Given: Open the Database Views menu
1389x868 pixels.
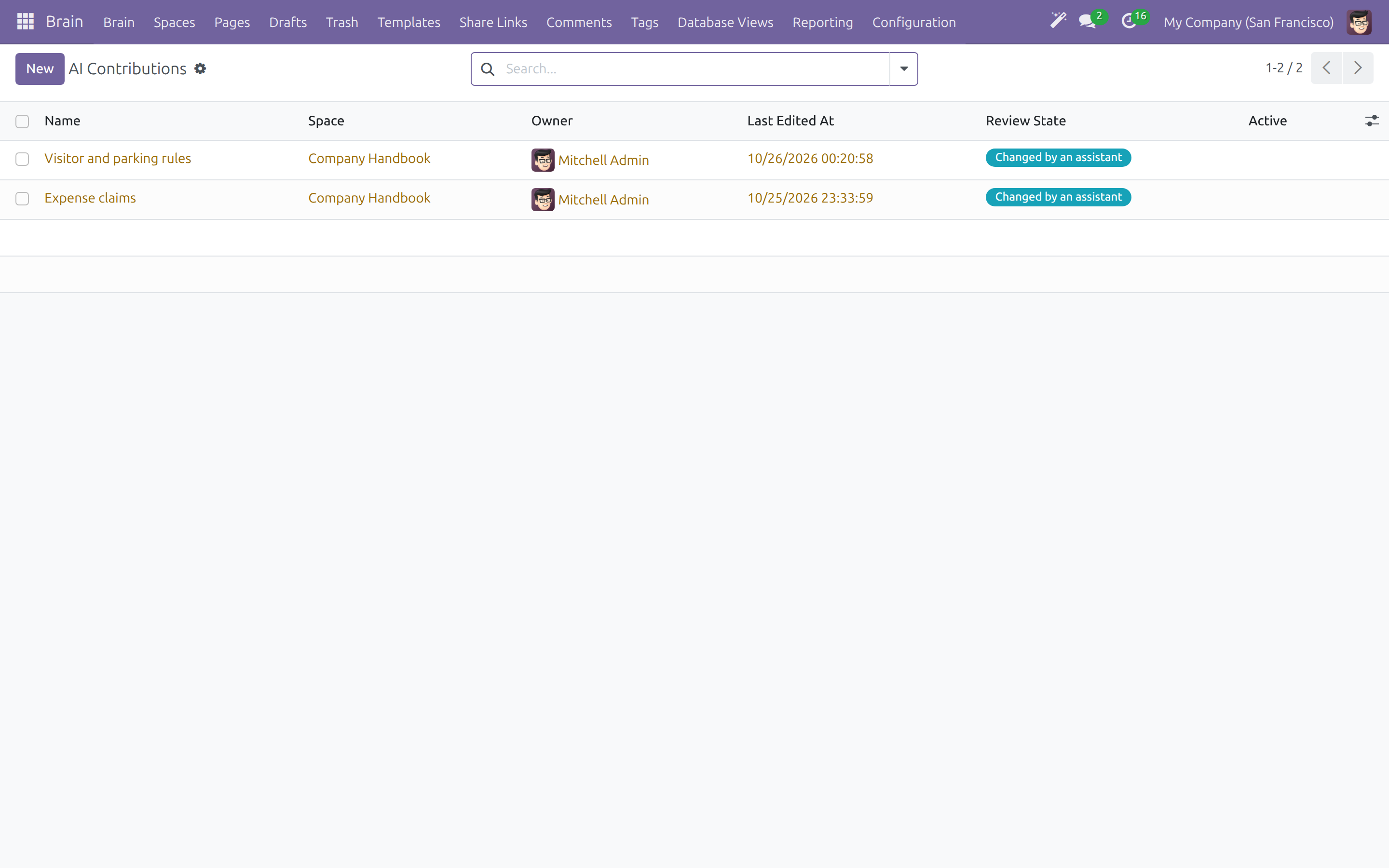Looking at the screenshot, I should click(725, 22).
